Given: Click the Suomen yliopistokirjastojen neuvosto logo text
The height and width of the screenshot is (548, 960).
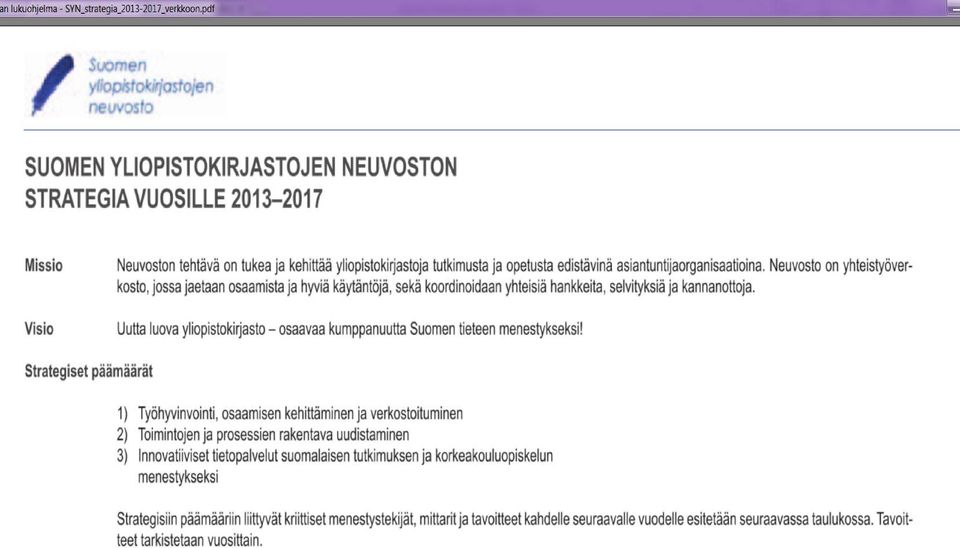Looking at the screenshot, I should (x=151, y=86).
